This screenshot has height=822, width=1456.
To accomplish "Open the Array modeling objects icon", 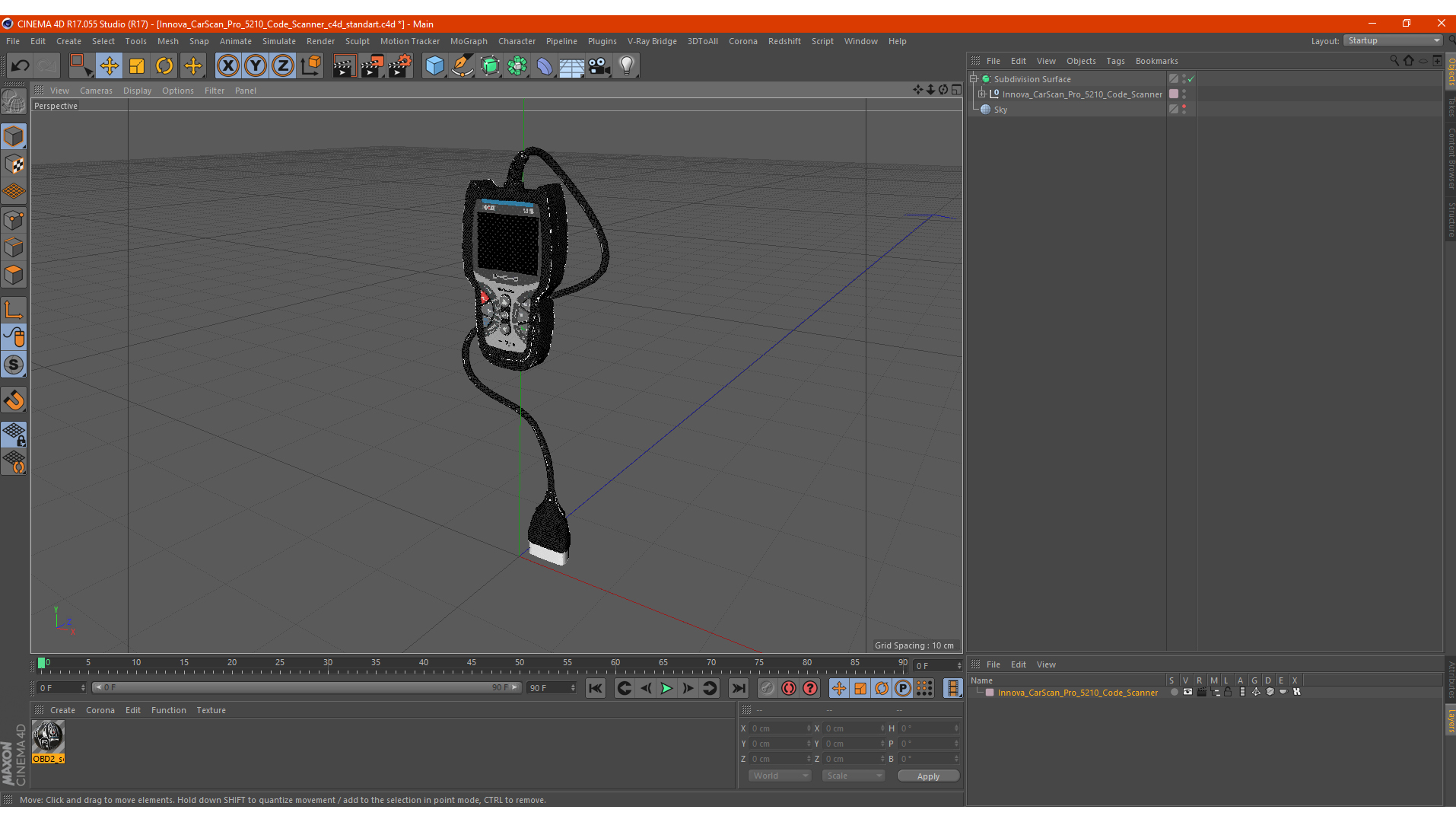I will [x=517, y=66].
